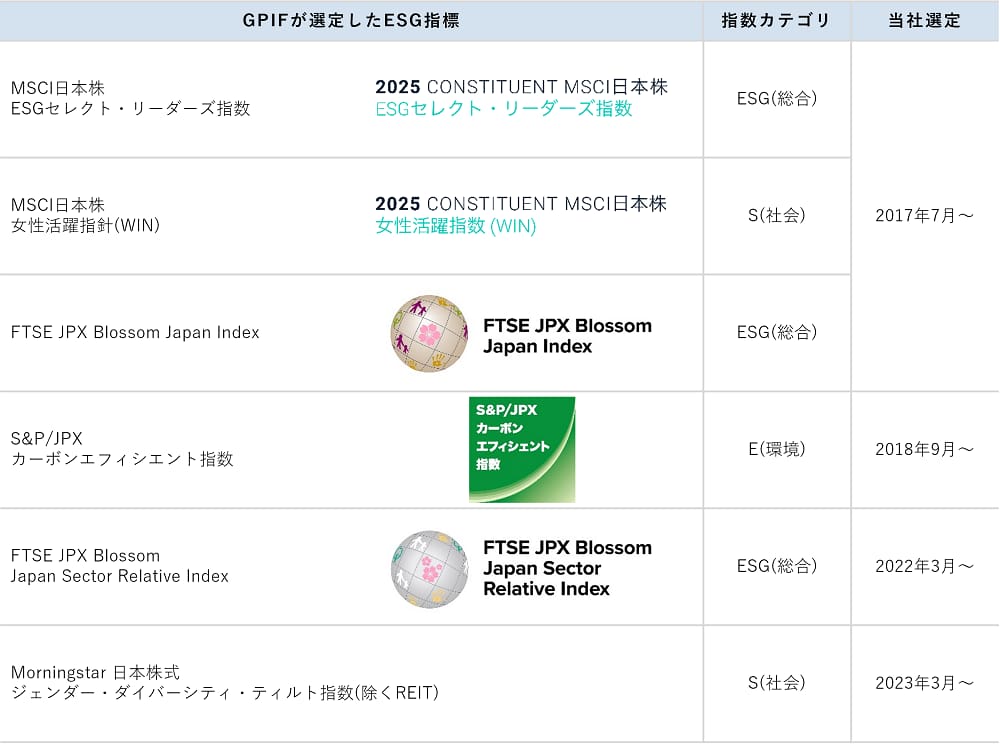This screenshot has height=744, width=1000.
Task: Click the E(環境) category cell
Action: (x=777, y=449)
